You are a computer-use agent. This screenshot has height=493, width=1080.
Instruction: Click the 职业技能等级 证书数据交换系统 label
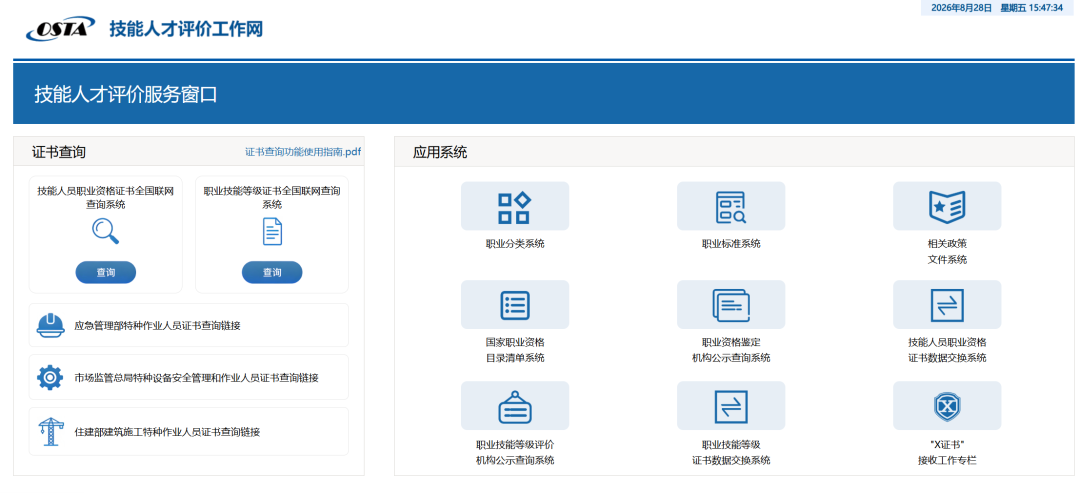tap(731, 452)
